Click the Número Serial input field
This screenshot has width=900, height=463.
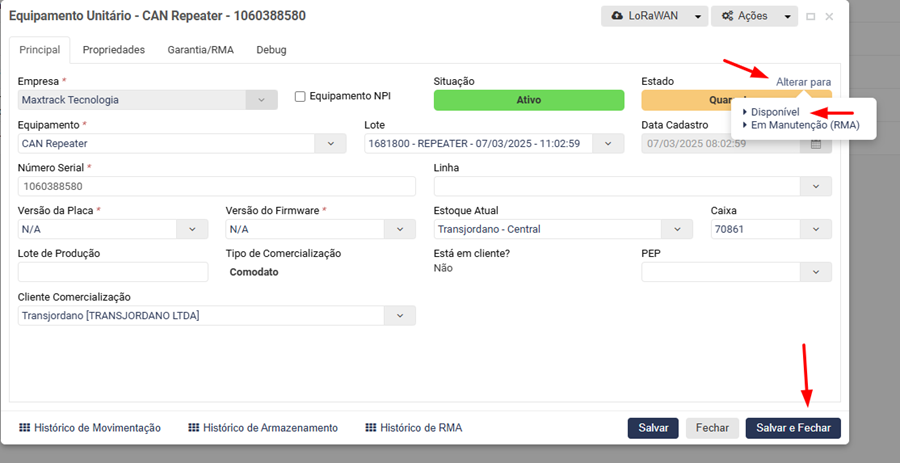click(216, 186)
